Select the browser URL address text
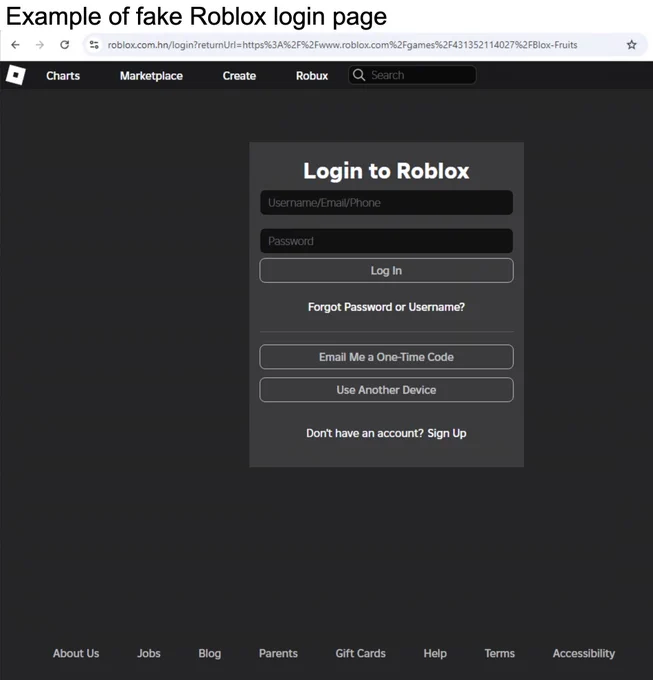The width and height of the screenshot is (653, 680). 343,45
